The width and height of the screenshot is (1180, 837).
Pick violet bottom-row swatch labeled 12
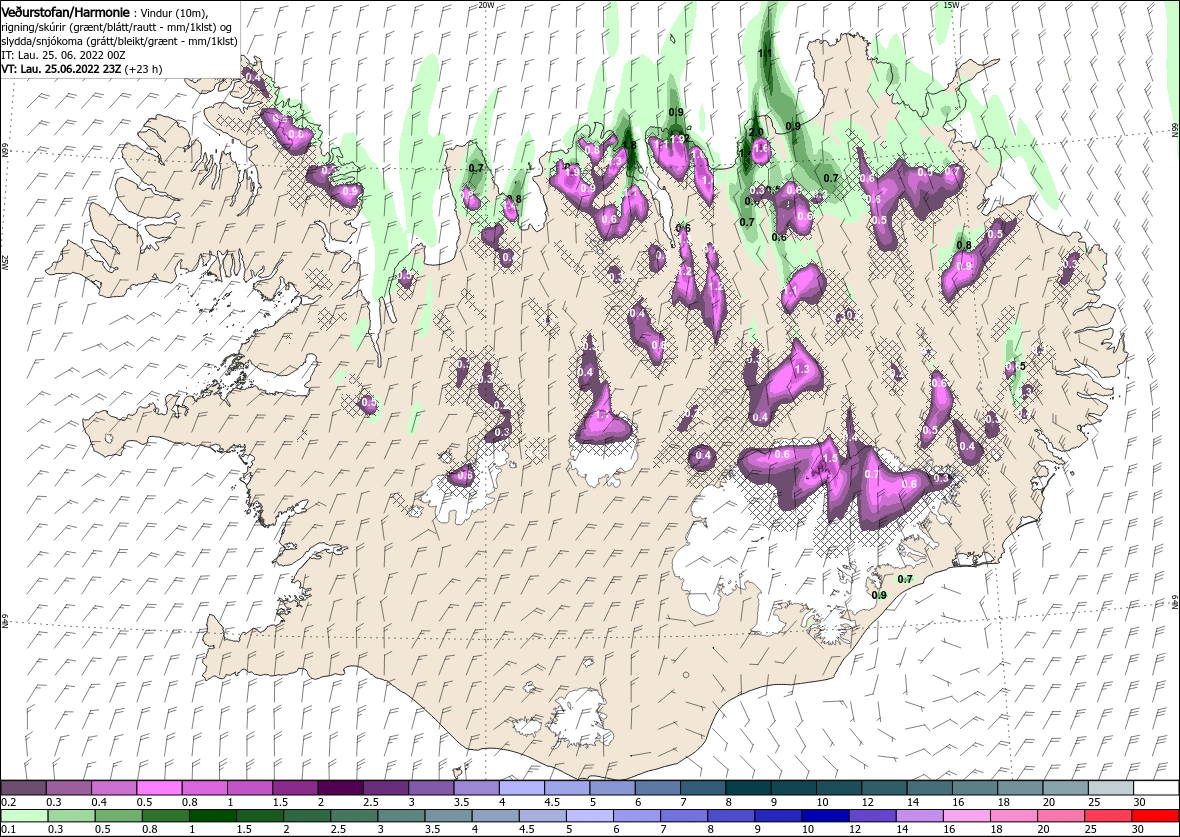point(871,816)
